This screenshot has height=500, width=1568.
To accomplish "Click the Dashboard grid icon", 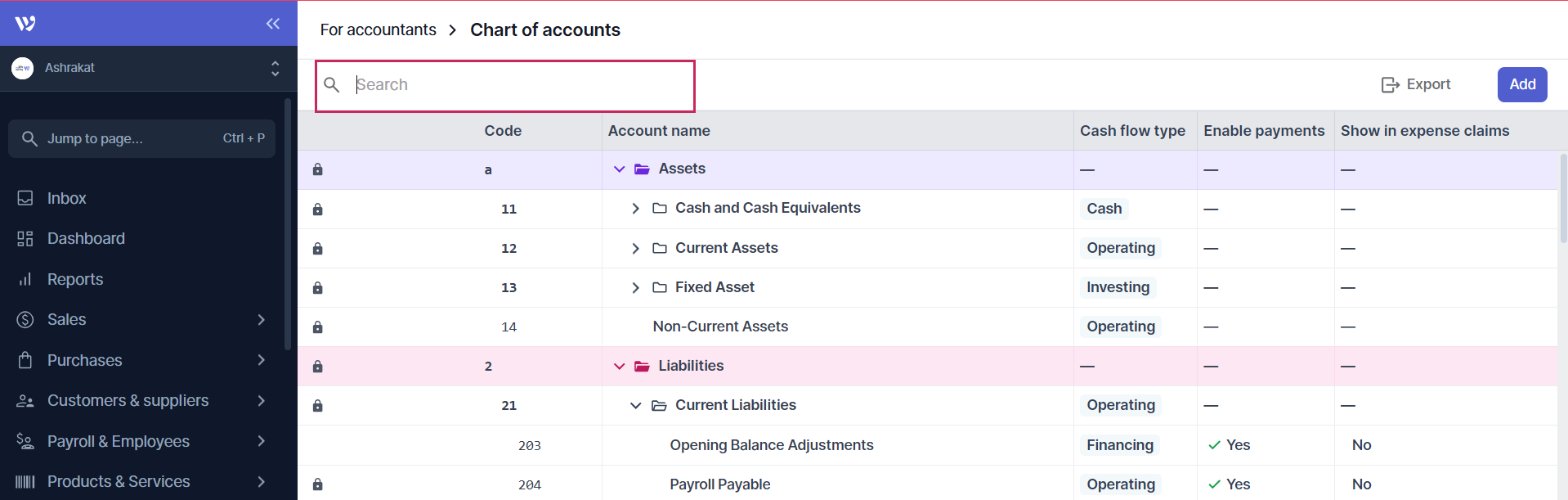I will click(25, 239).
